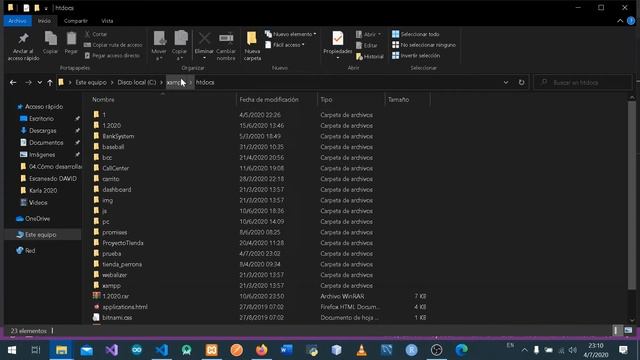
Task: Open Firefox from the taskbar
Action: tap(262, 350)
